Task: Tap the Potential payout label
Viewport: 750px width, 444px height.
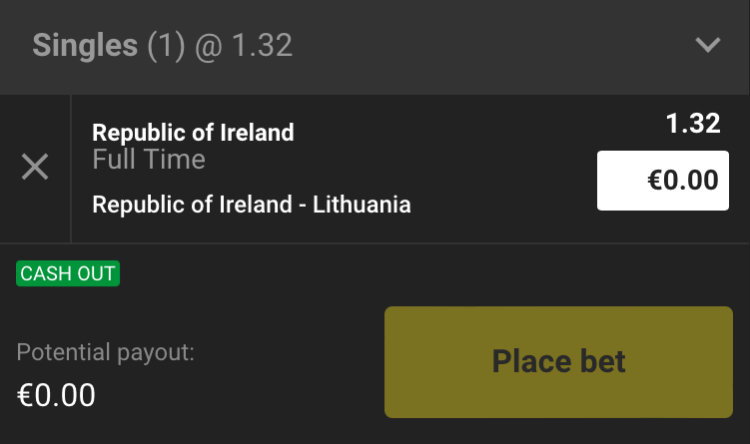Action: [x=106, y=353]
